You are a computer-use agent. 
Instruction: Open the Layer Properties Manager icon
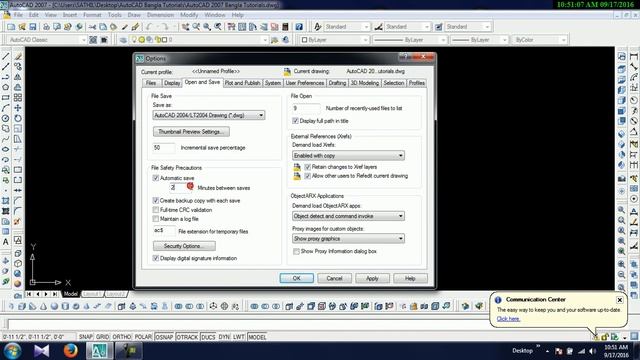coord(123,40)
